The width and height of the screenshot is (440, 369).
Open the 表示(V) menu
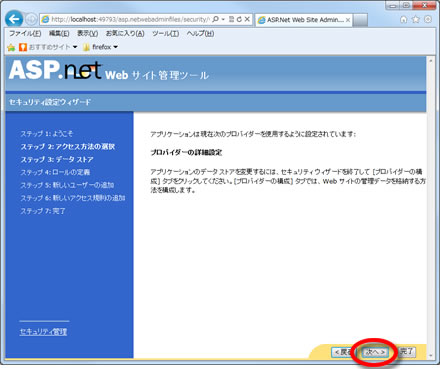[88, 33]
